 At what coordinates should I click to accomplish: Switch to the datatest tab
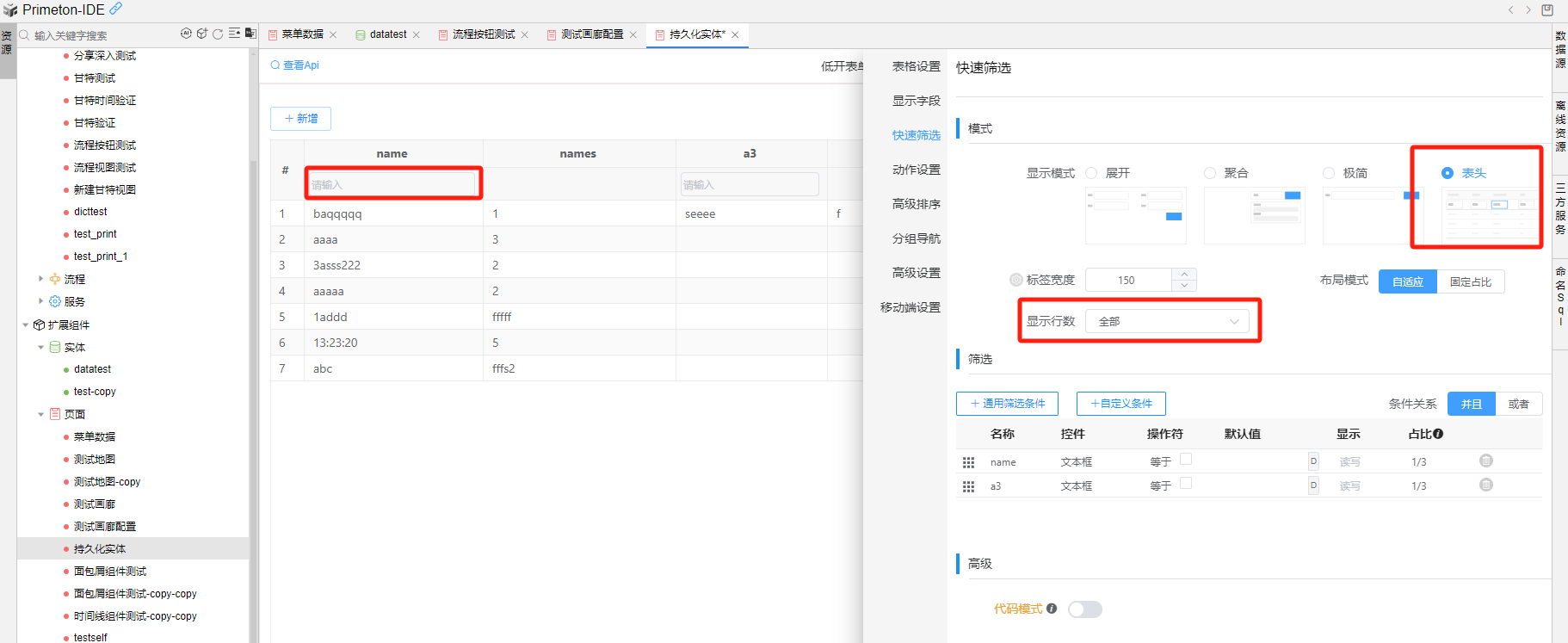click(387, 34)
